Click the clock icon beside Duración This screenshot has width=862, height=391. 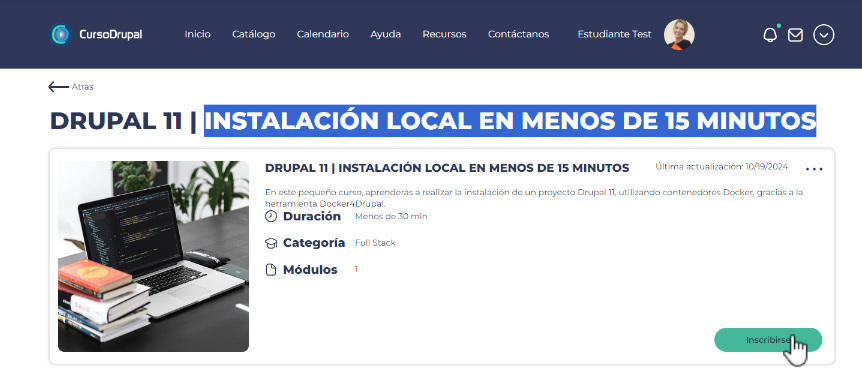(270, 216)
